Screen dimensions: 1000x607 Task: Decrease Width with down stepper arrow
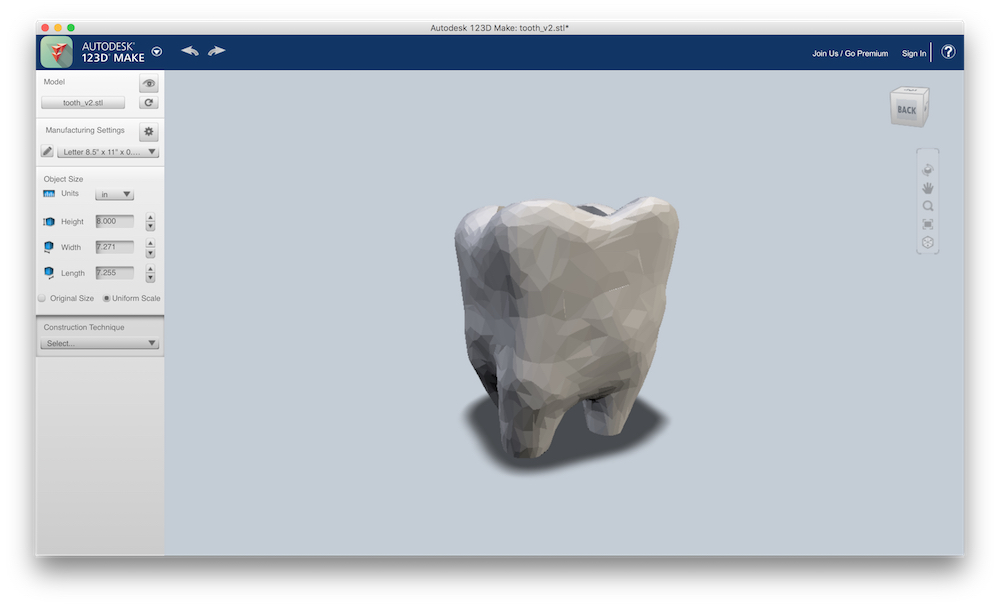tap(151, 252)
